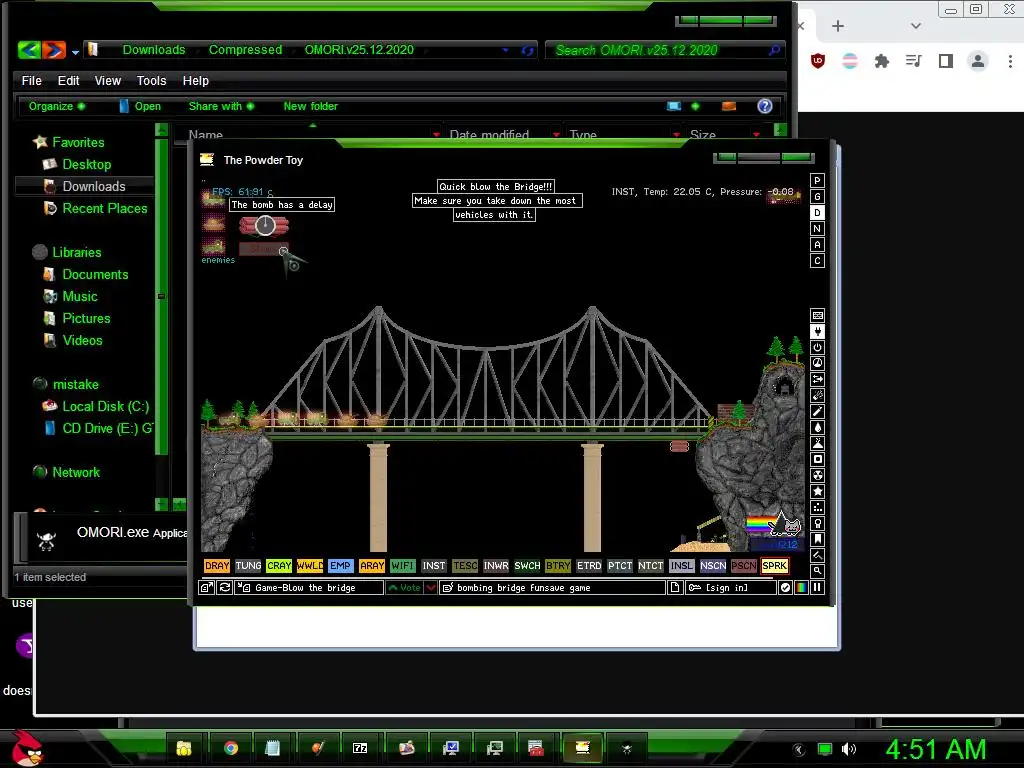The height and width of the screenshot is (768, 1024).
Task: Select the Powders pile category icon
Action: [817, 443]
